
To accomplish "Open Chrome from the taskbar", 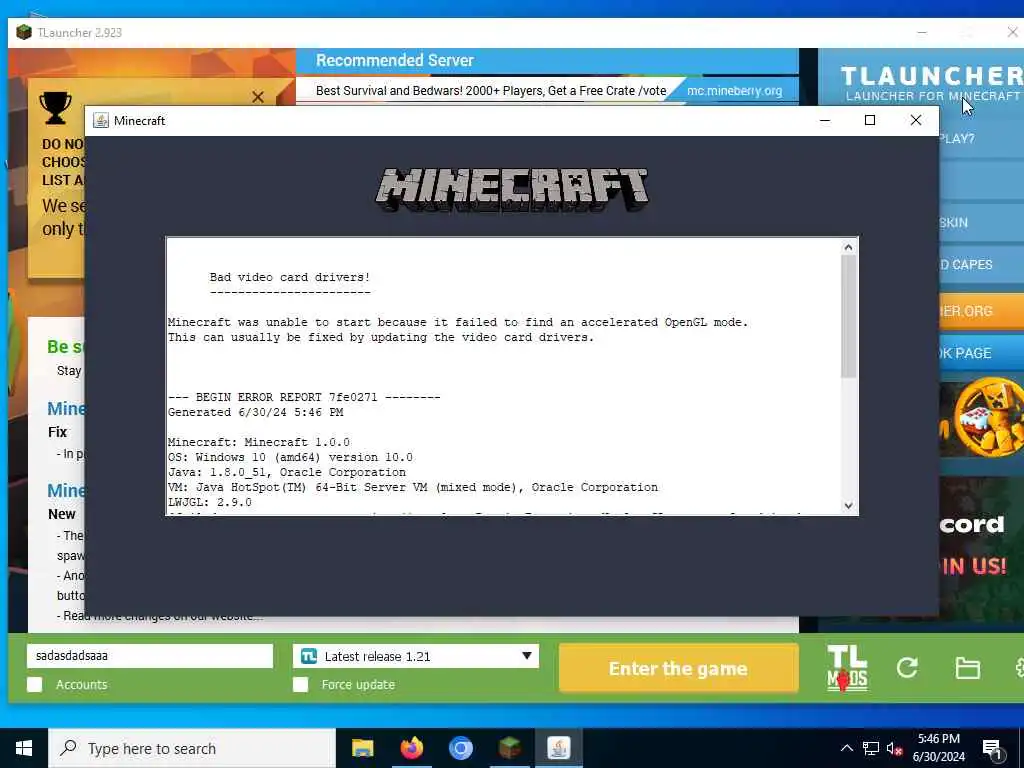I will [460, 748].
